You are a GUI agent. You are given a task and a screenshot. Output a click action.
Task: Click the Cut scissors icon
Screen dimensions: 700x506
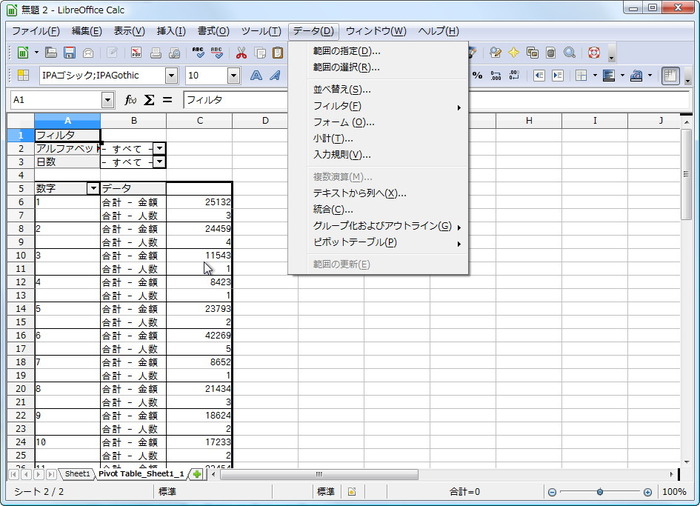(x=241, y=53)
